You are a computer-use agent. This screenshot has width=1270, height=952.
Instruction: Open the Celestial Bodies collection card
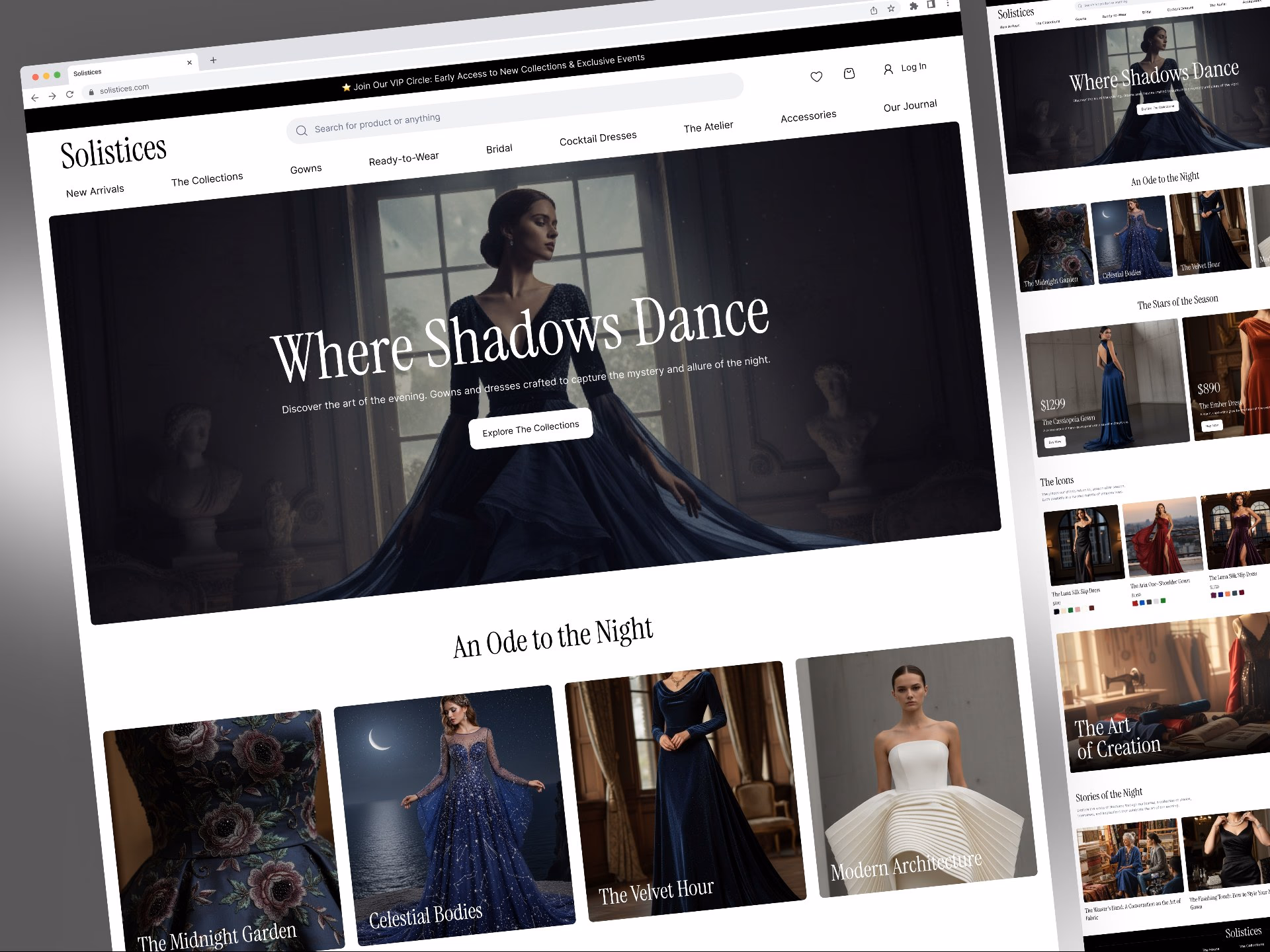click(454, 814)
